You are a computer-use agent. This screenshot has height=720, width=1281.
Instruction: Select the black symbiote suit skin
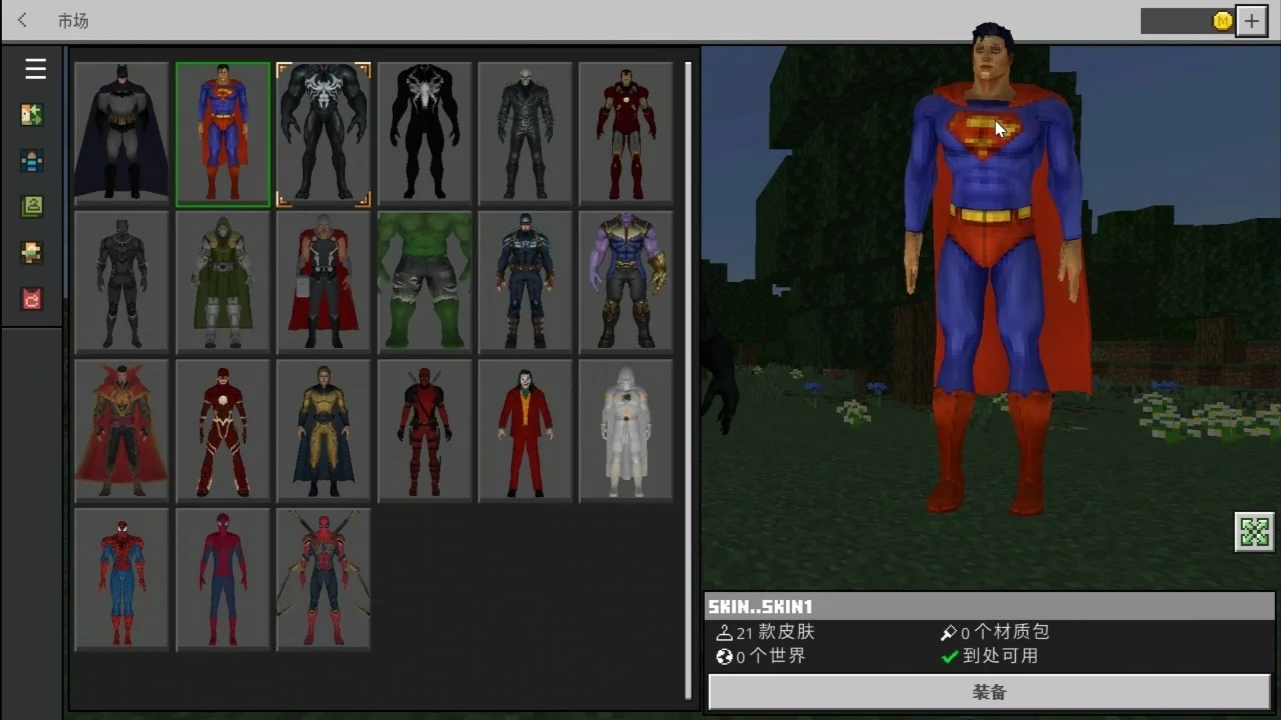425,134
